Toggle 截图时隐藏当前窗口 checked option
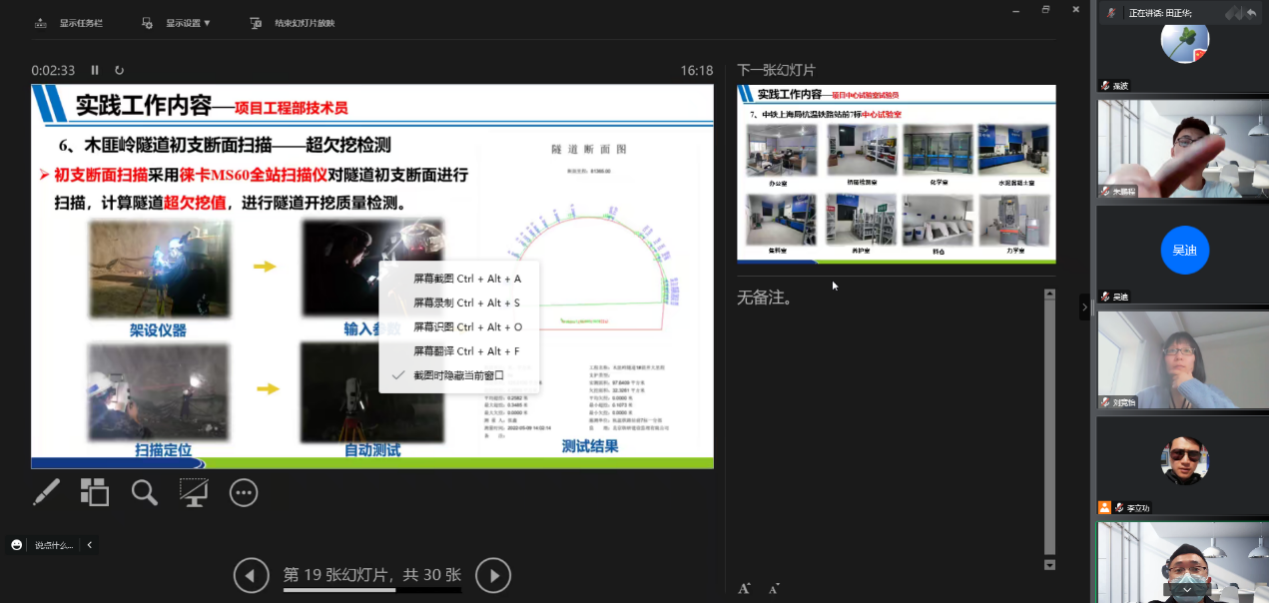The height and width of the screenshot is (603, 1269). click(460, 375)
